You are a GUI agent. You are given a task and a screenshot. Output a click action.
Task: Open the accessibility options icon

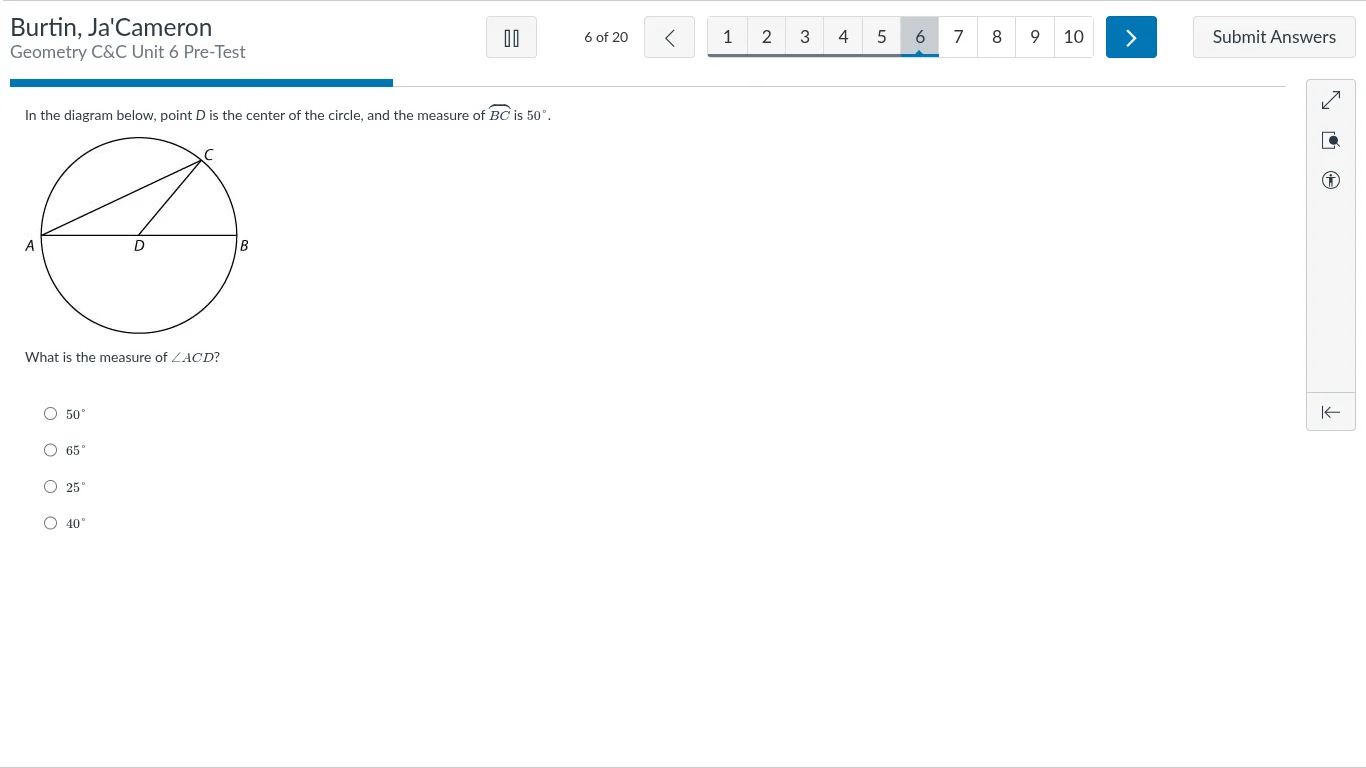[x=1330, y=181]
